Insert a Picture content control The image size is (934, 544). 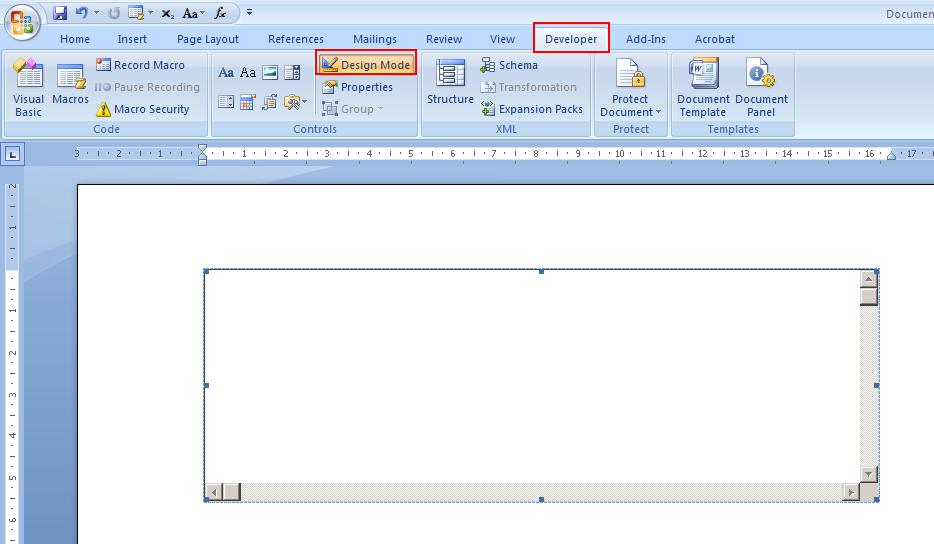click(270, 73)
